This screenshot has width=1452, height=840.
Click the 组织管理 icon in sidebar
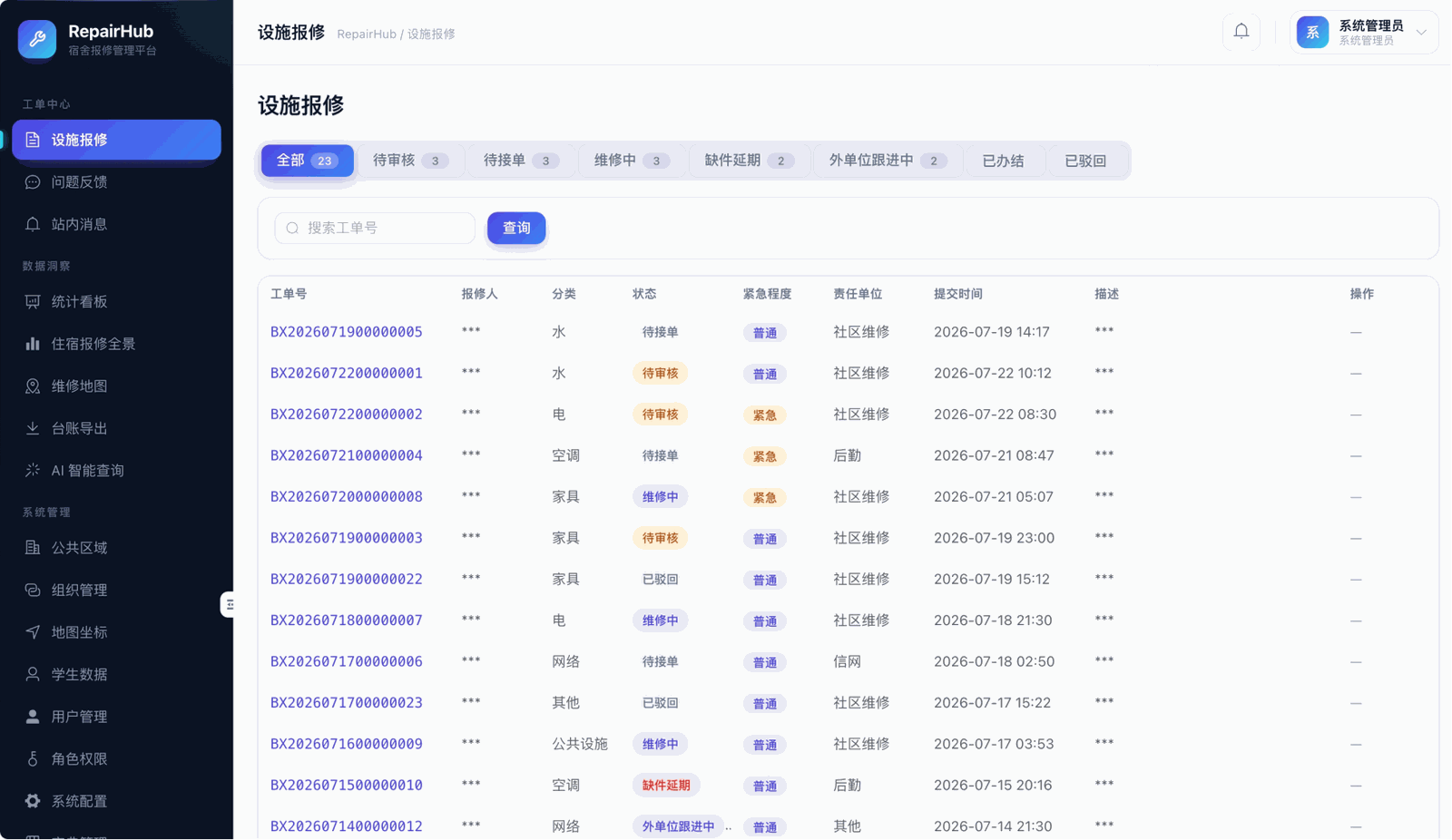[x=33, y=591]
